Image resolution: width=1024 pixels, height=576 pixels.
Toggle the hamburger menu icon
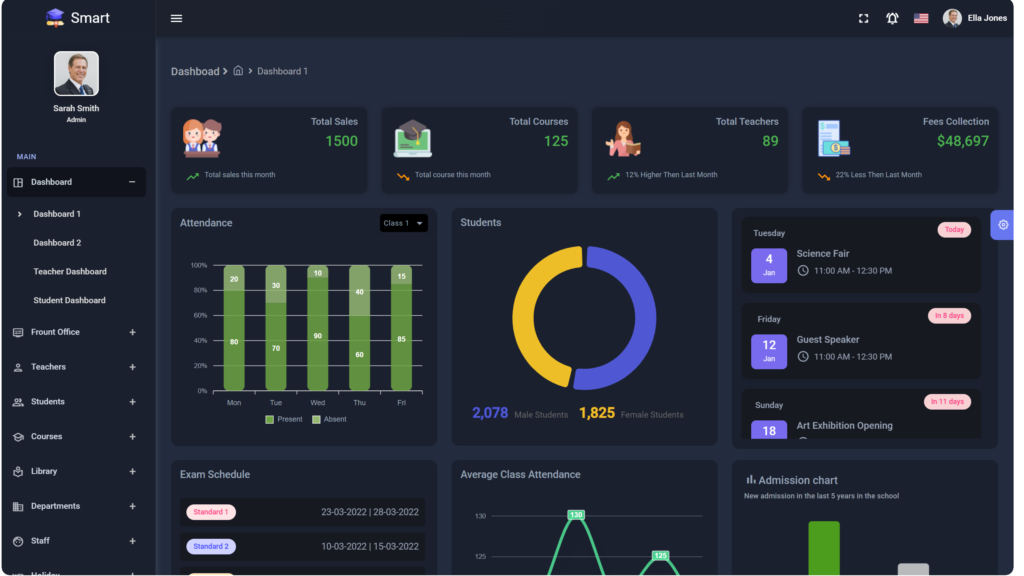point(176,18)
